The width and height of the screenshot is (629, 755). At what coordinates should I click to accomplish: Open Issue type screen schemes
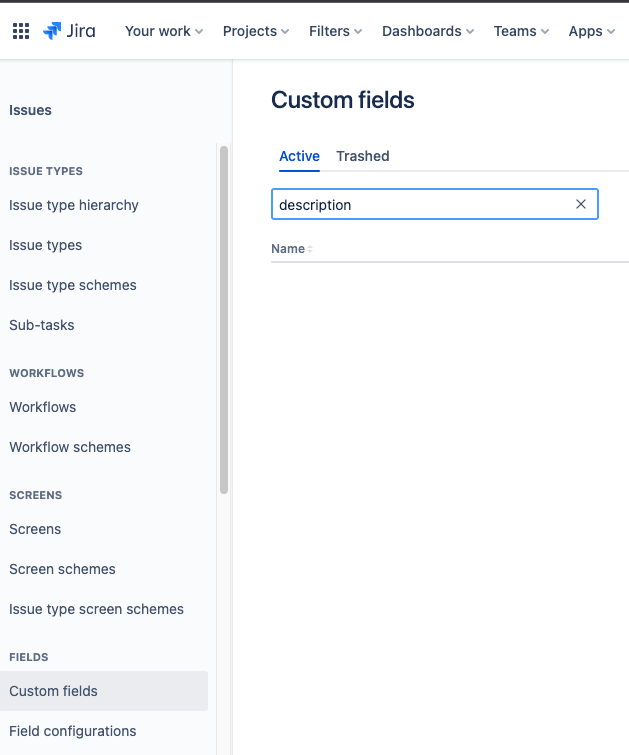coord(96,609)
